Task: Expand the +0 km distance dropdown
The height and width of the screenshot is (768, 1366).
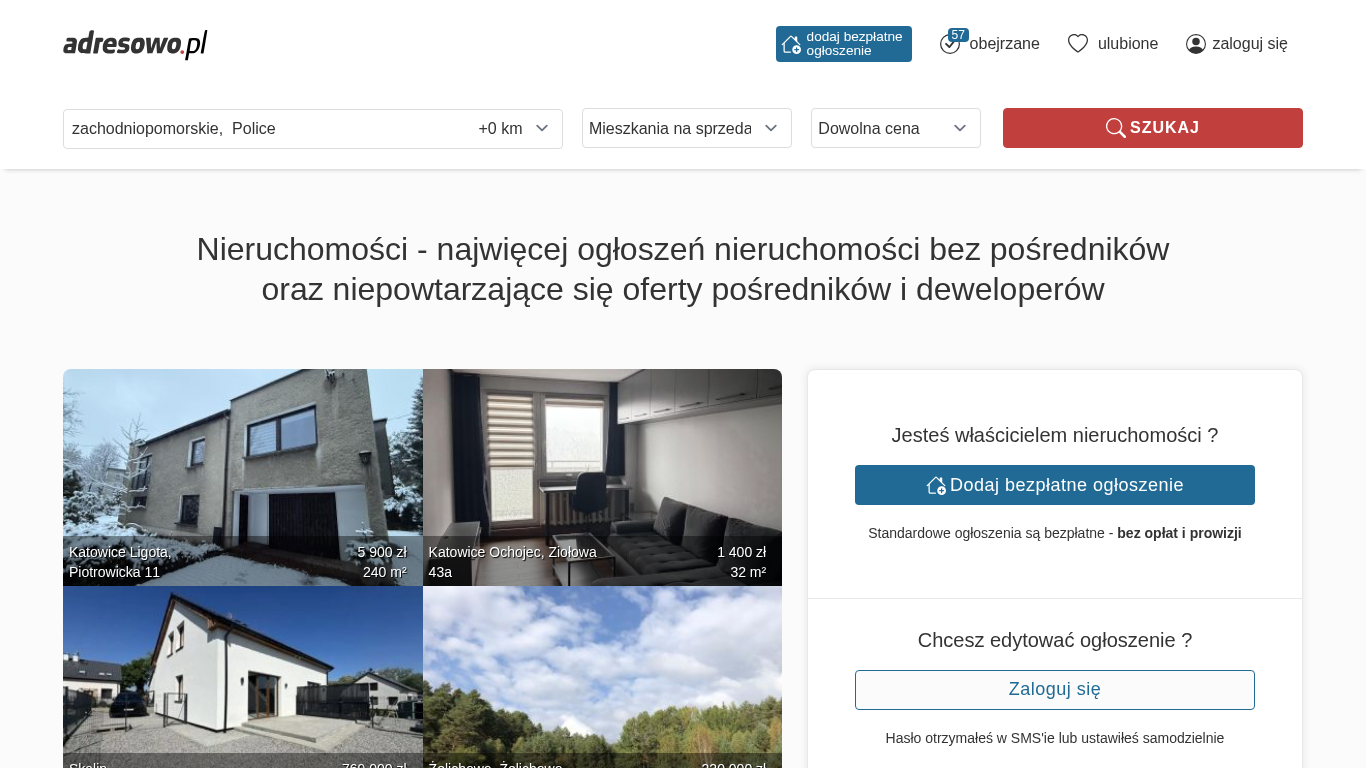Action: pyautogui.click(x=514, y=128)
